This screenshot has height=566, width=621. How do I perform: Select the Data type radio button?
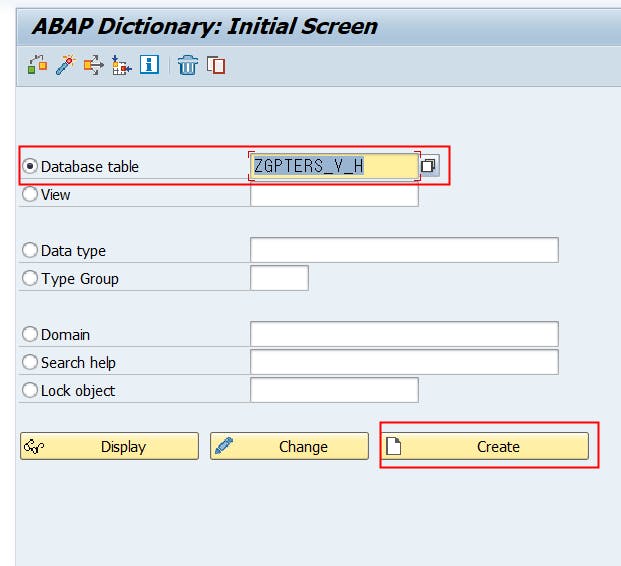[x=30, y=251]
